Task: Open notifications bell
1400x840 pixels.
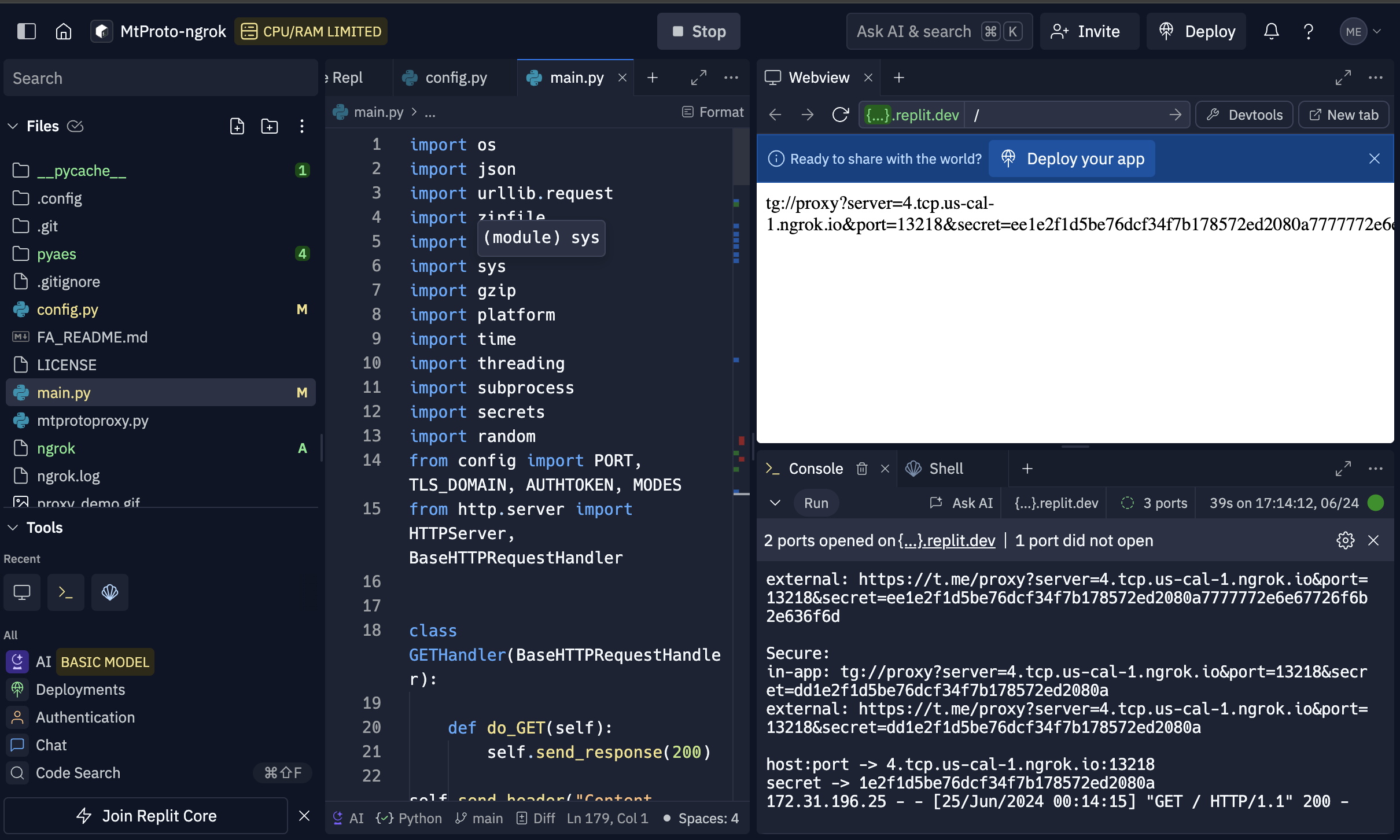Action: [1271, 31]
